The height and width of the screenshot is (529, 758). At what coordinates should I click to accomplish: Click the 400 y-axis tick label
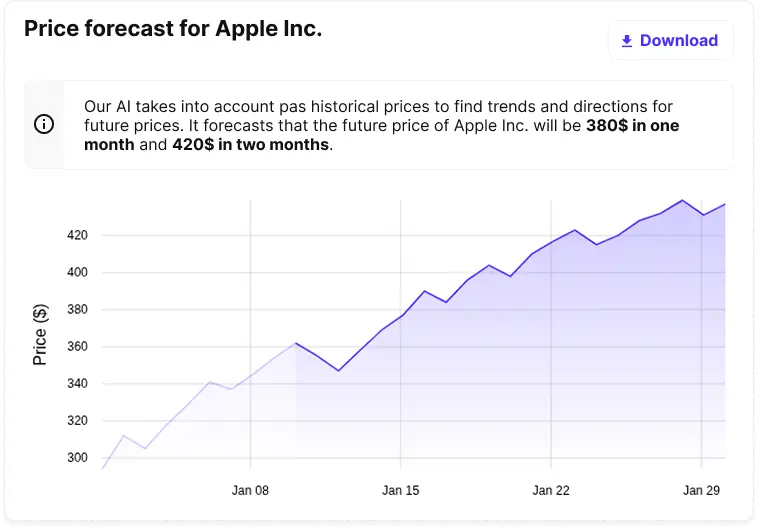coord(78,273)
